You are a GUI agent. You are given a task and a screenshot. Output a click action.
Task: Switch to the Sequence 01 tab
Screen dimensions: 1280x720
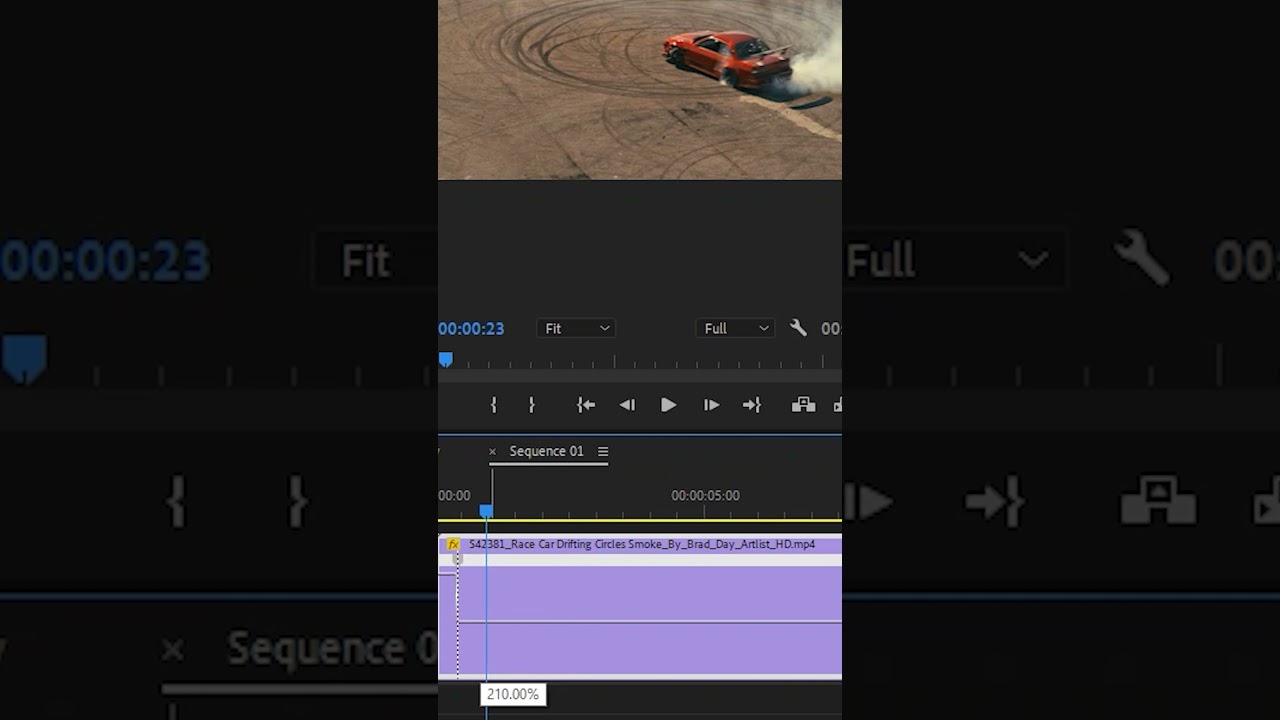click(546, 451)
